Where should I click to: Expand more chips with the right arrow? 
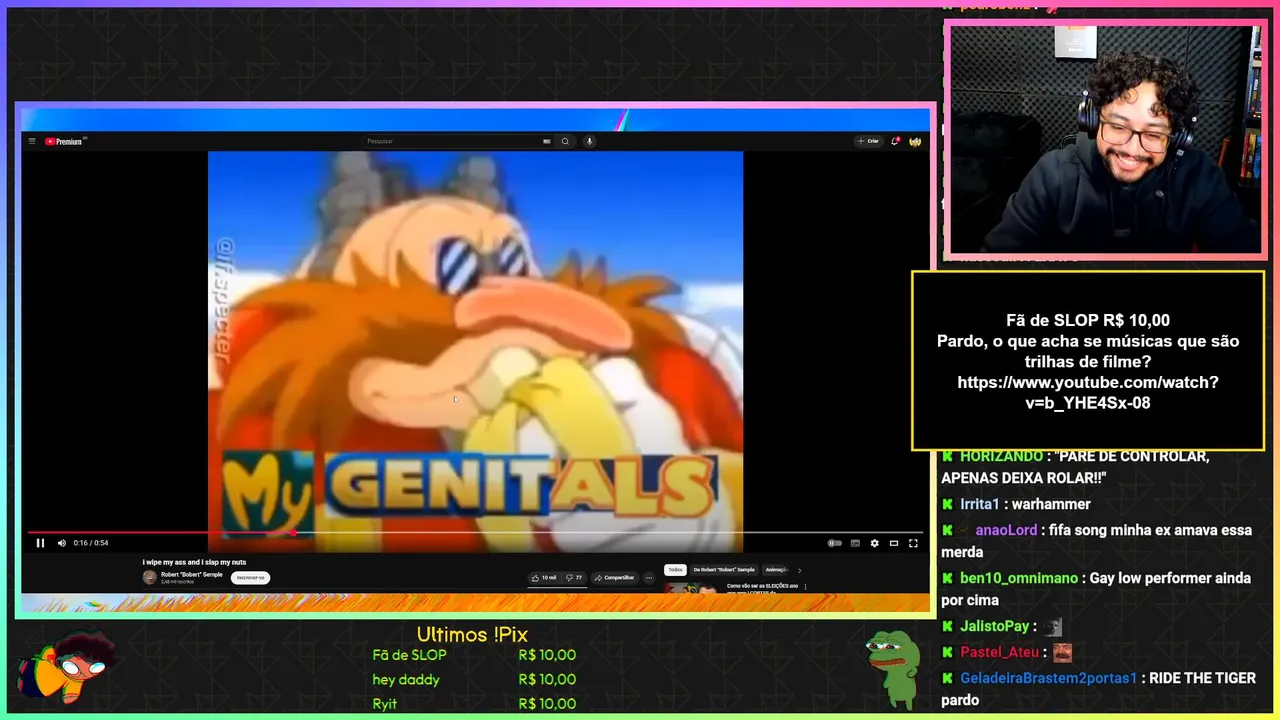(799, 570)
